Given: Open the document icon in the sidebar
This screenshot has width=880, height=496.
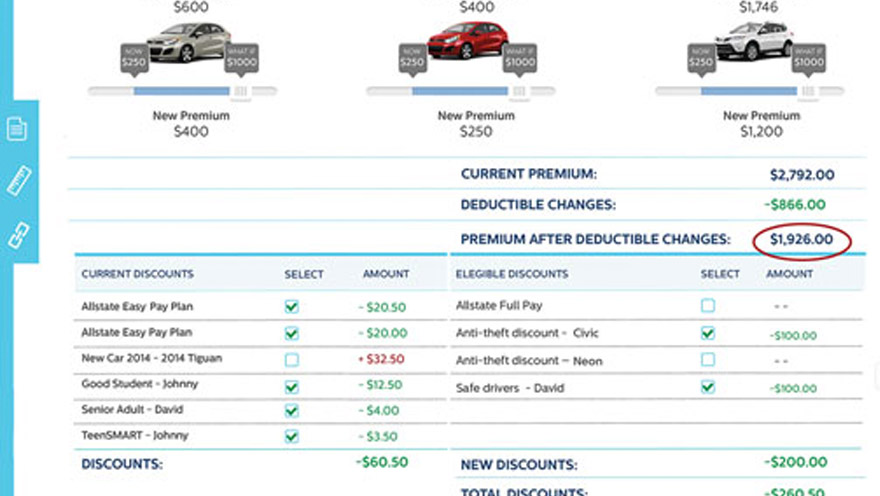Looking at the screenshot, I should (17, 129).
